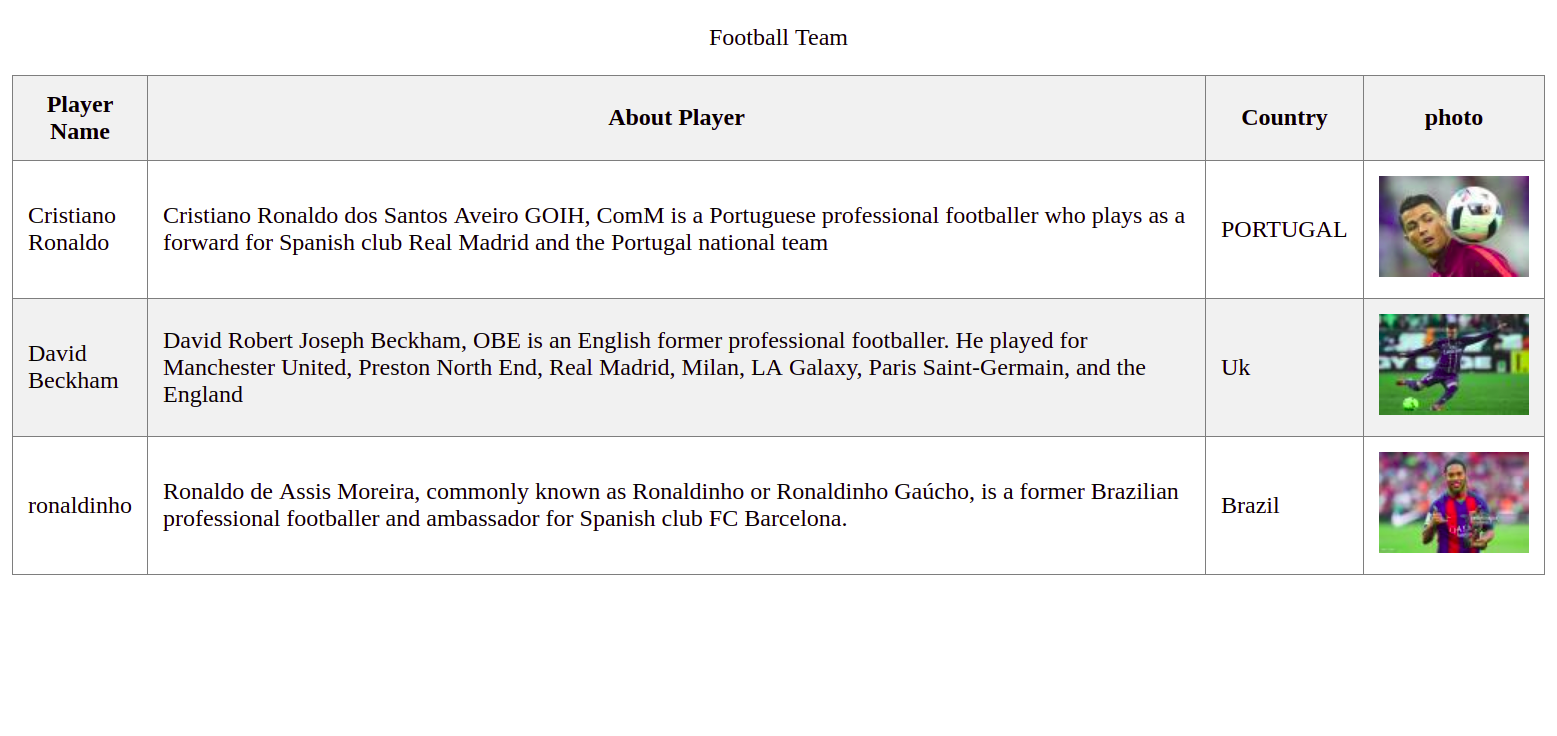Click the Ronaldinho description text
Viewport: 1557px width, 736px height.
(670, 505)
